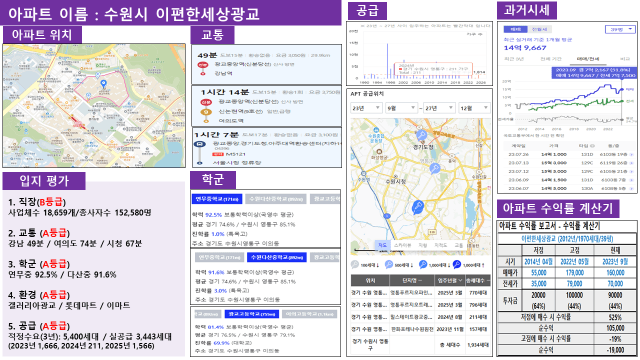Click the Sinbundang line badge in the 1시간 14분 route
The image size is (640, 360).
coord(206,102)
